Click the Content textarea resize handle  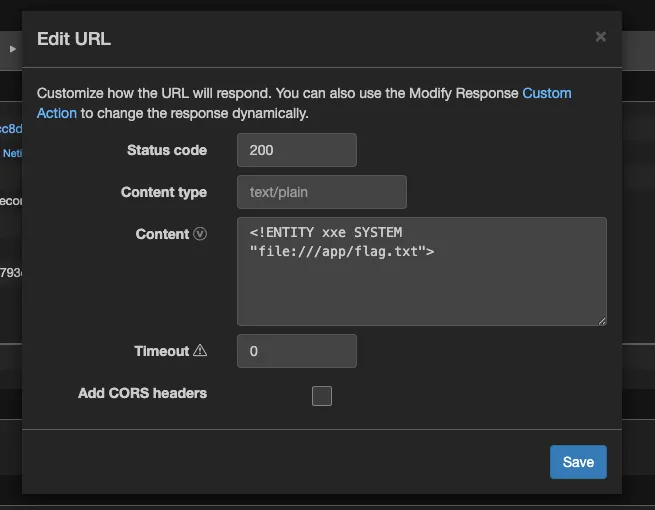(x=601, y=320)
